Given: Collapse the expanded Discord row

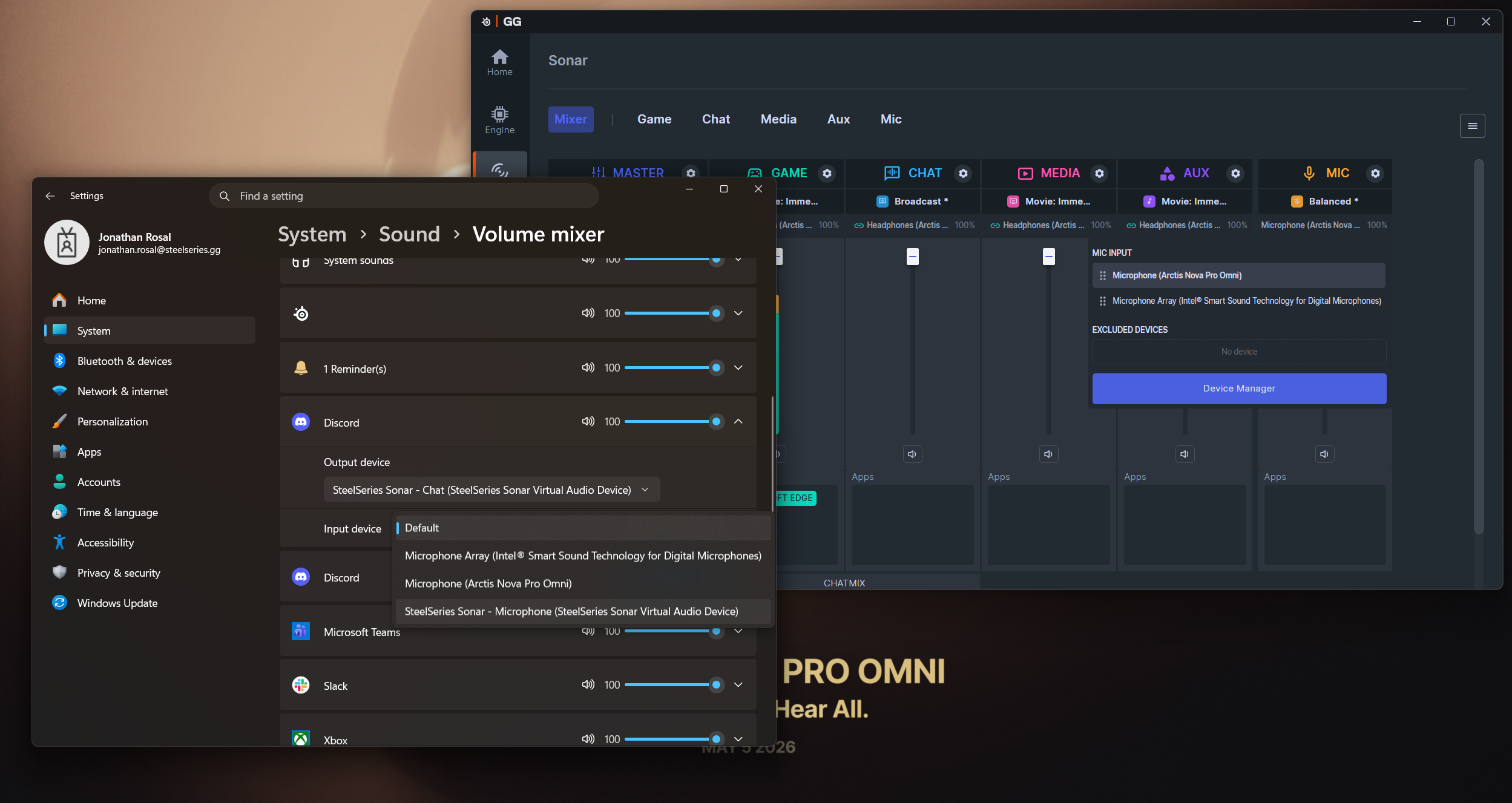Looking at the screenshot, I should (738, 421).
